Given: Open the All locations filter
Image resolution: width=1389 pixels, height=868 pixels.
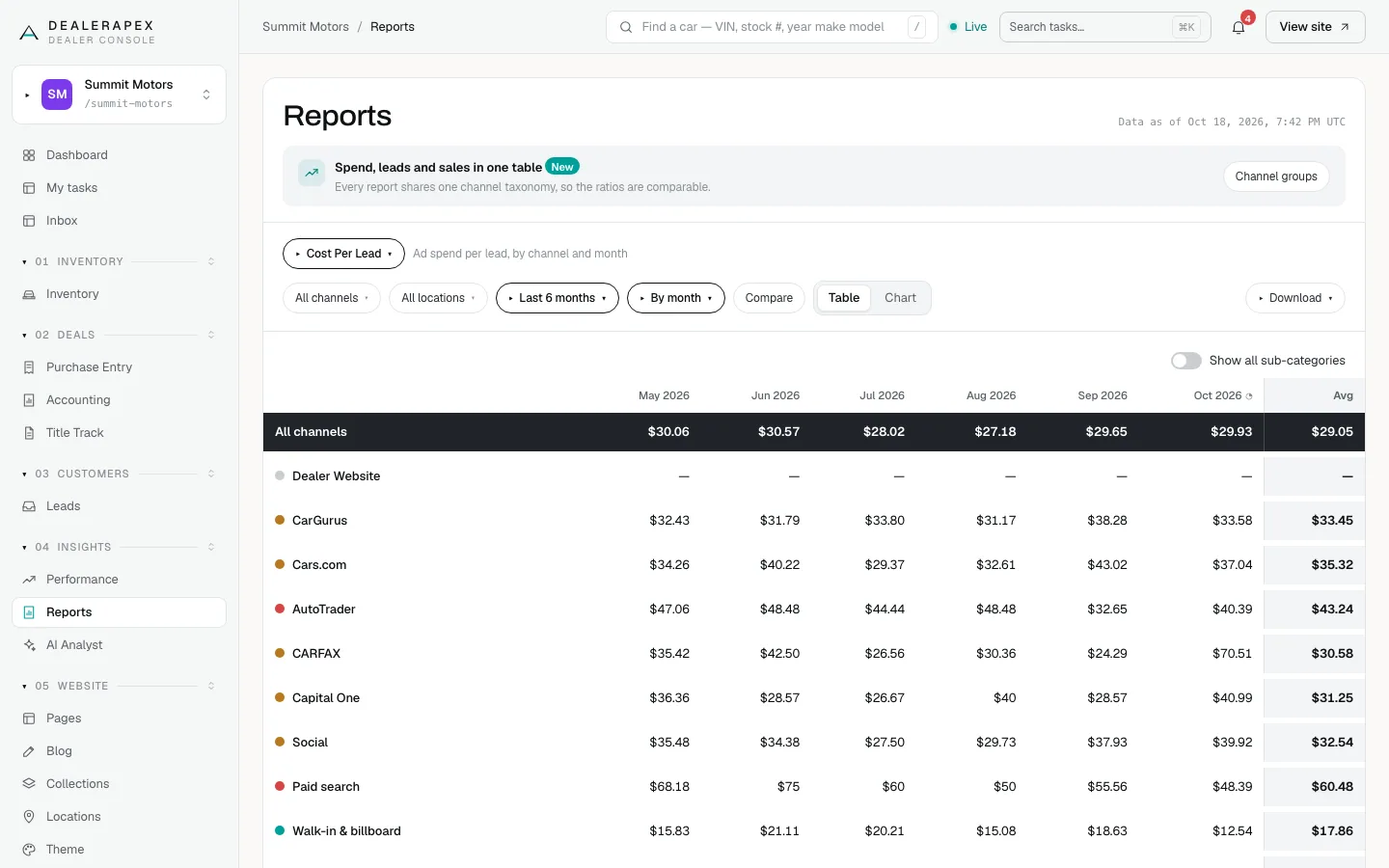Looking at the screenshot, I should click(x=439, y=298).
